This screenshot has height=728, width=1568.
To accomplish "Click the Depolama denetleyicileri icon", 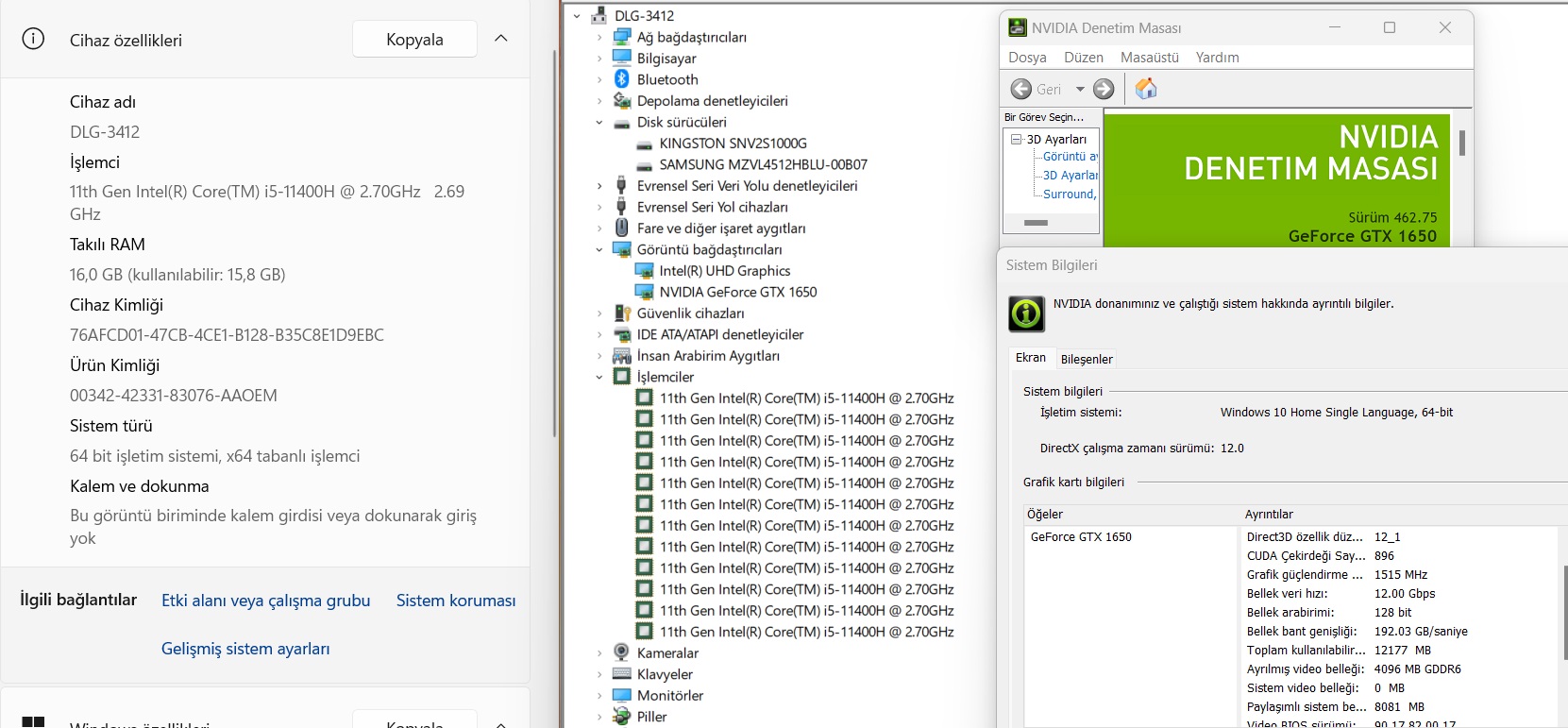I will pos(622,100).
